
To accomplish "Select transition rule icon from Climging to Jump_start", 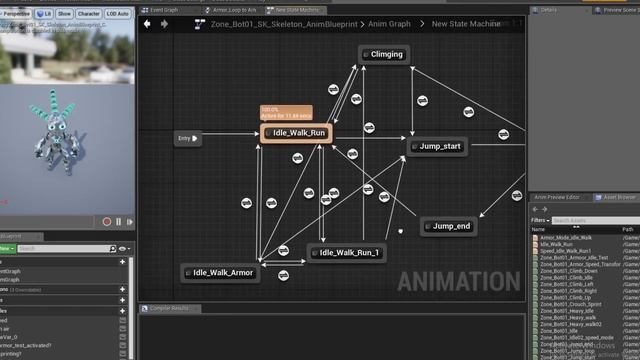I will tap(422, 100).
